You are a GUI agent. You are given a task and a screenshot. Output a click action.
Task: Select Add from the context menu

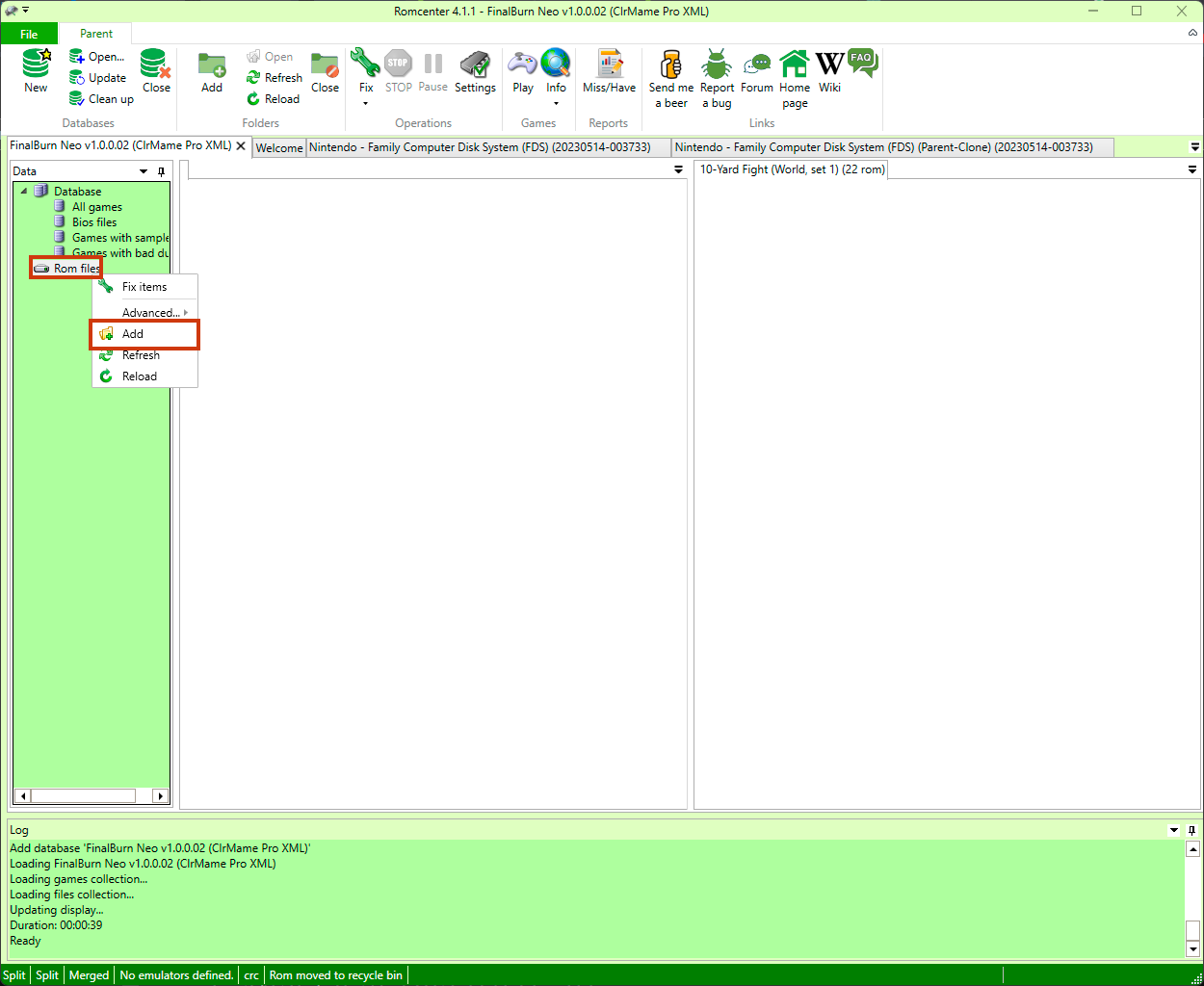click(x=132, y=334)
